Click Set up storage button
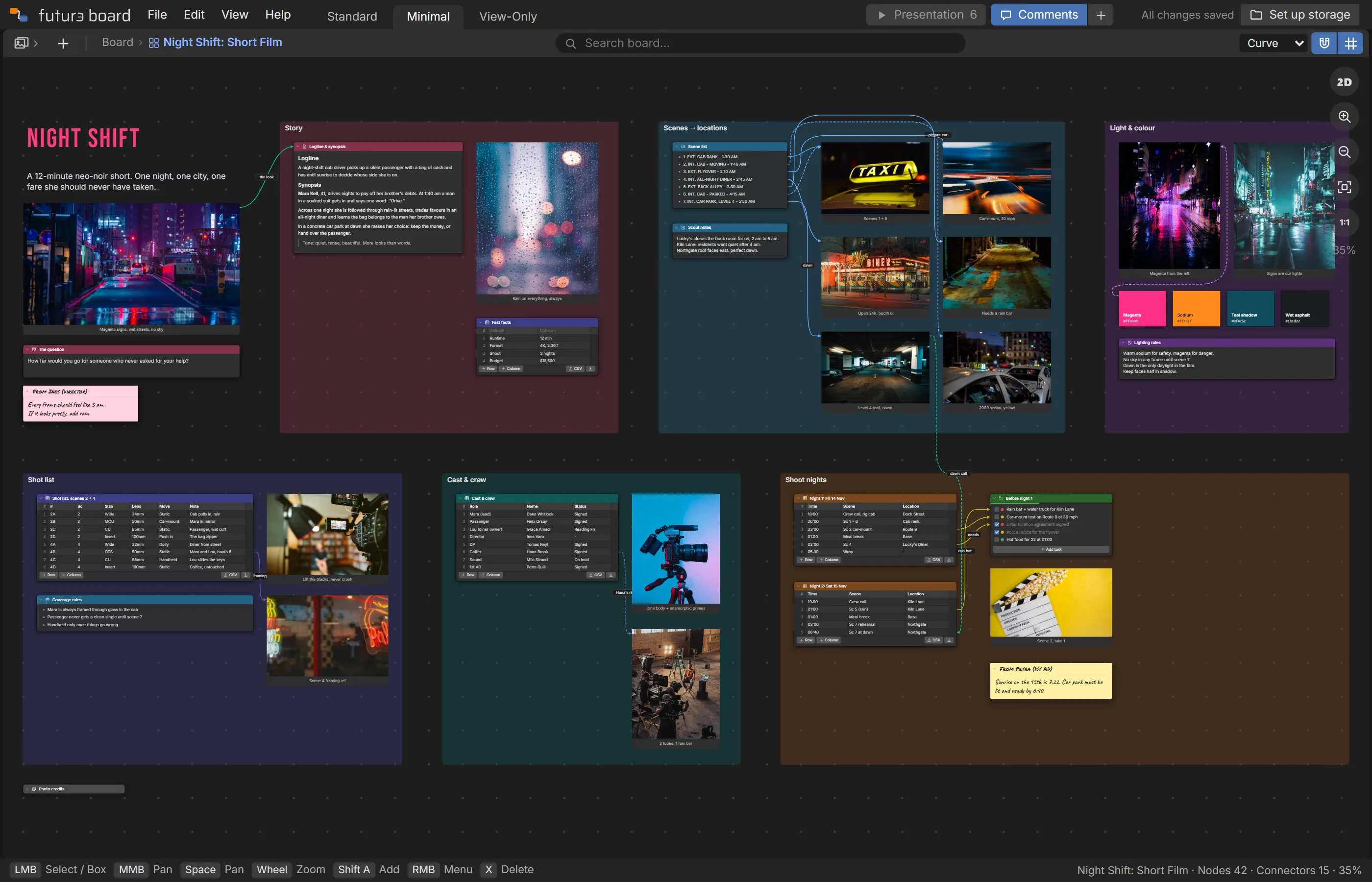 click(x=1300, y=15)
